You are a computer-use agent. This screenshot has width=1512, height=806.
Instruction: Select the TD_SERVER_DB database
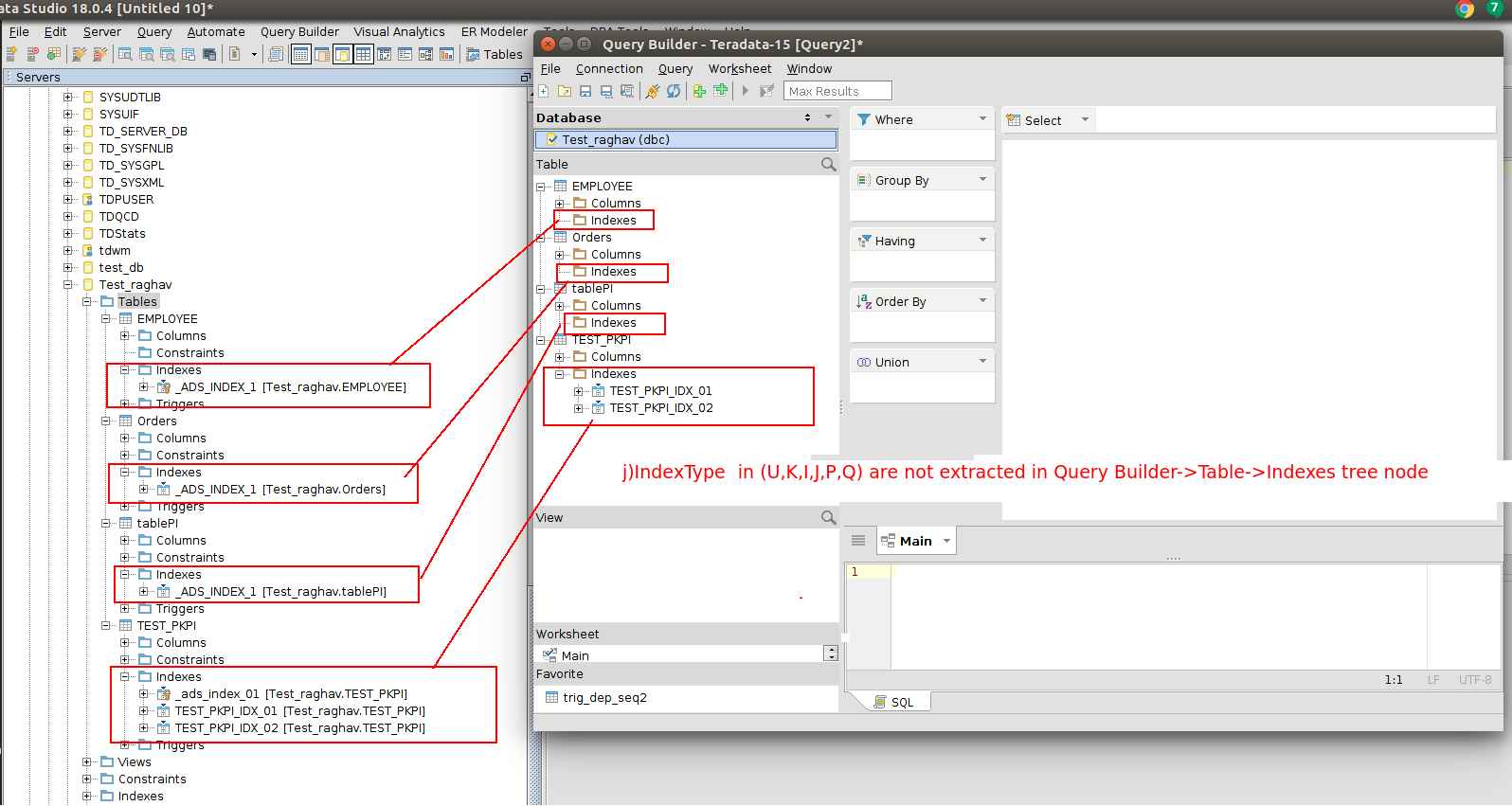pyautogui.click(x=143, y=132)
